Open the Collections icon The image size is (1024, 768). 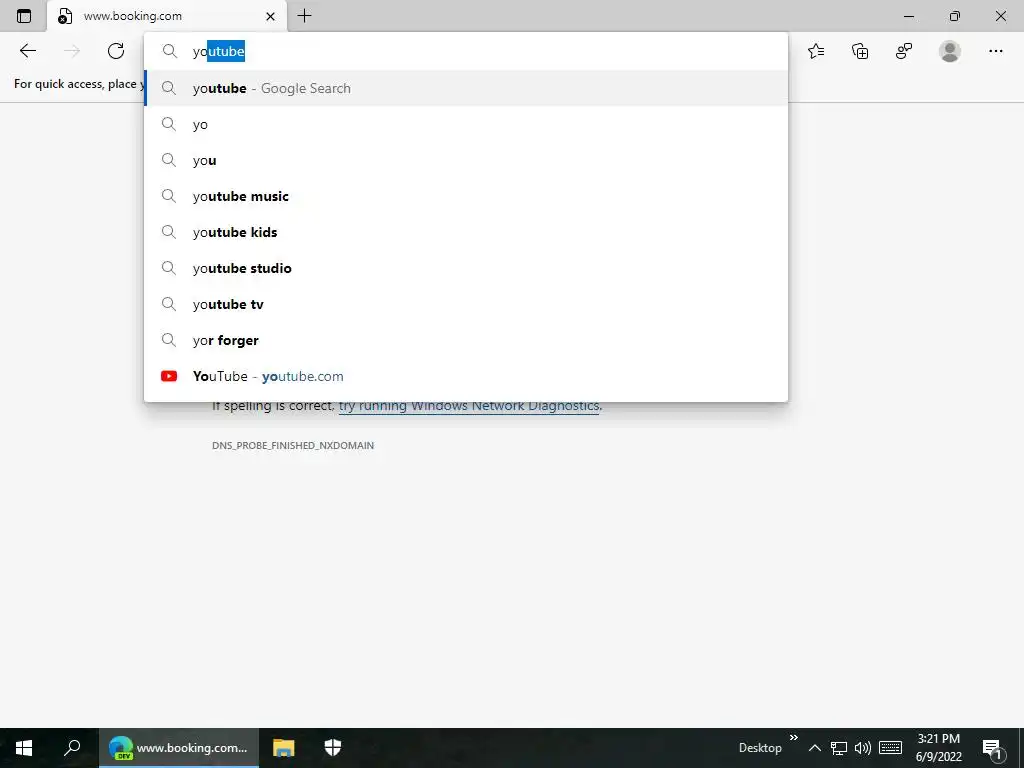(x=860, y=51)
